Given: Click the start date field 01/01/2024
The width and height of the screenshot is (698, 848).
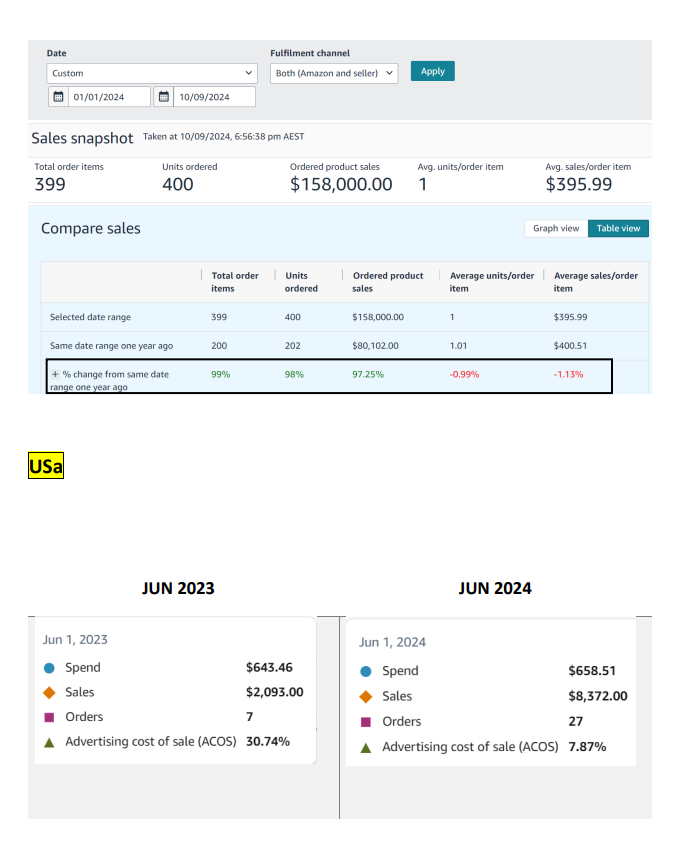Looking at the screenshot, I should [109, 97].
